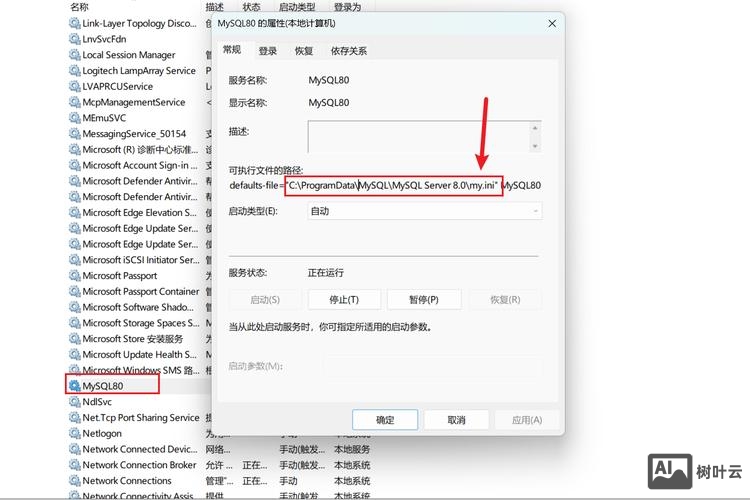Click the 正在运行 service status text
Screen dimensions: 750x500
tap(326, 273)
